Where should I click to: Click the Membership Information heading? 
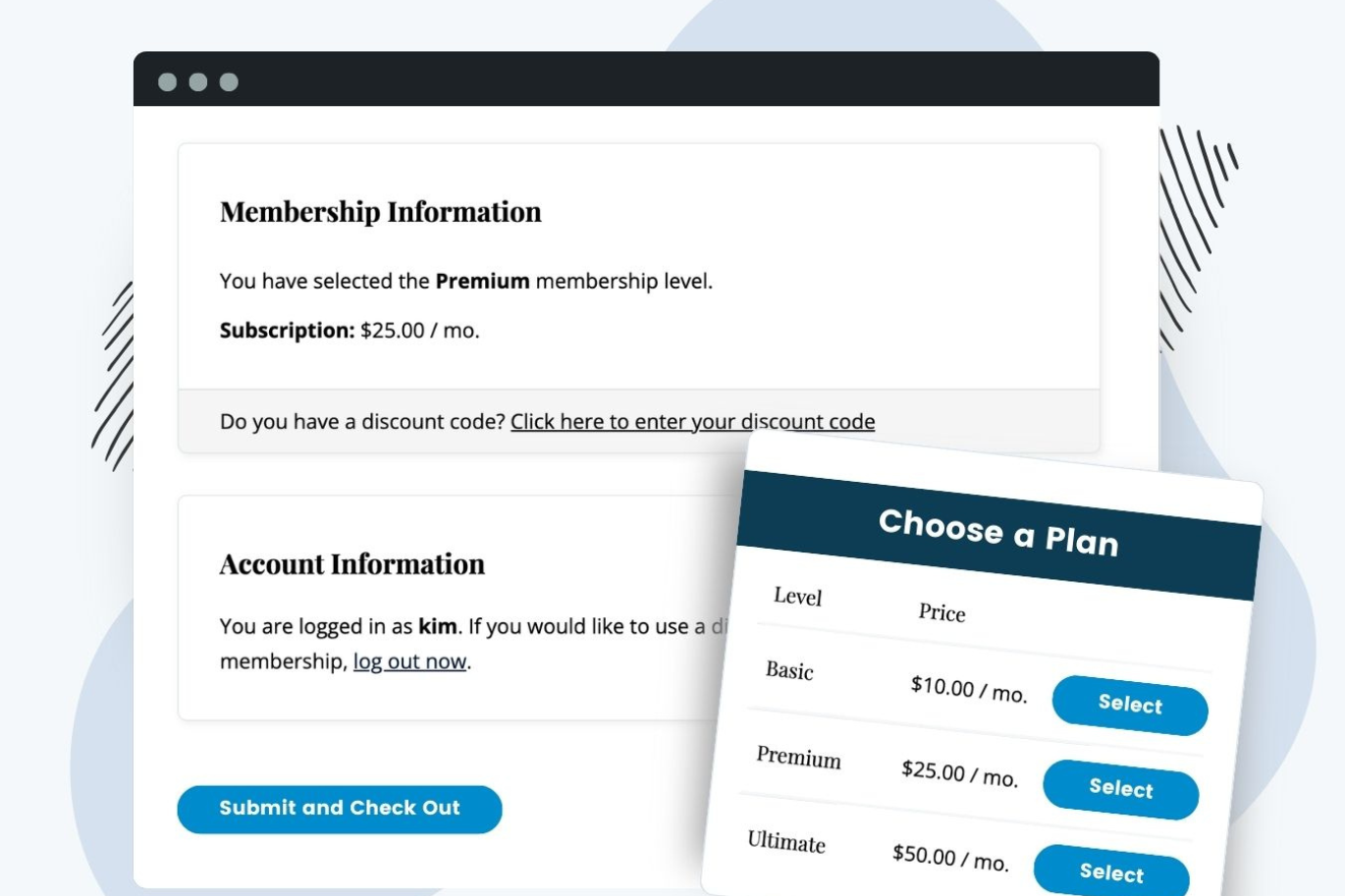click(x=381, y=212)
